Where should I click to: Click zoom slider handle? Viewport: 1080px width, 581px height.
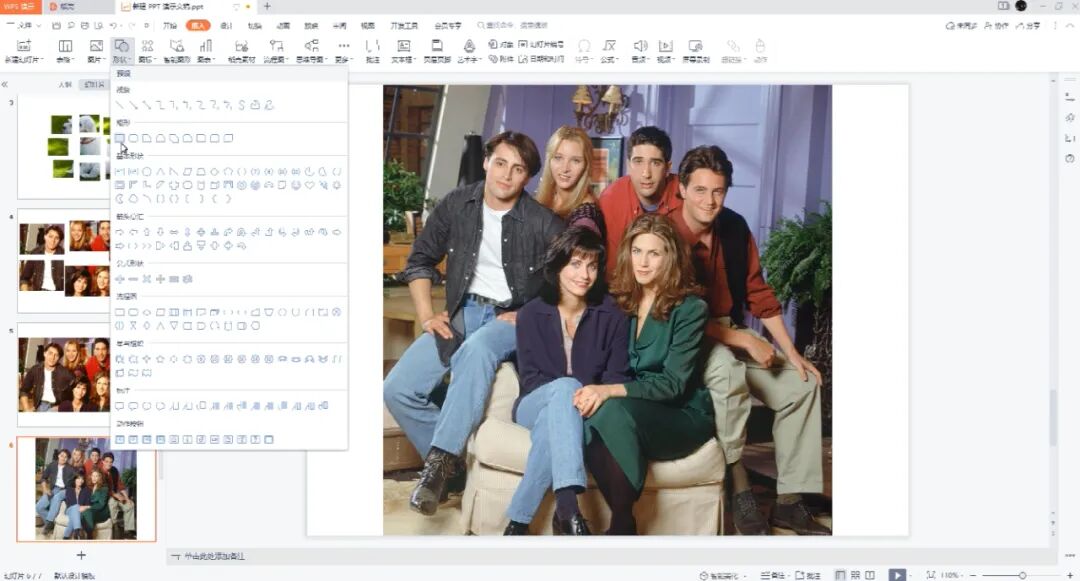[x=1023, y=575]
